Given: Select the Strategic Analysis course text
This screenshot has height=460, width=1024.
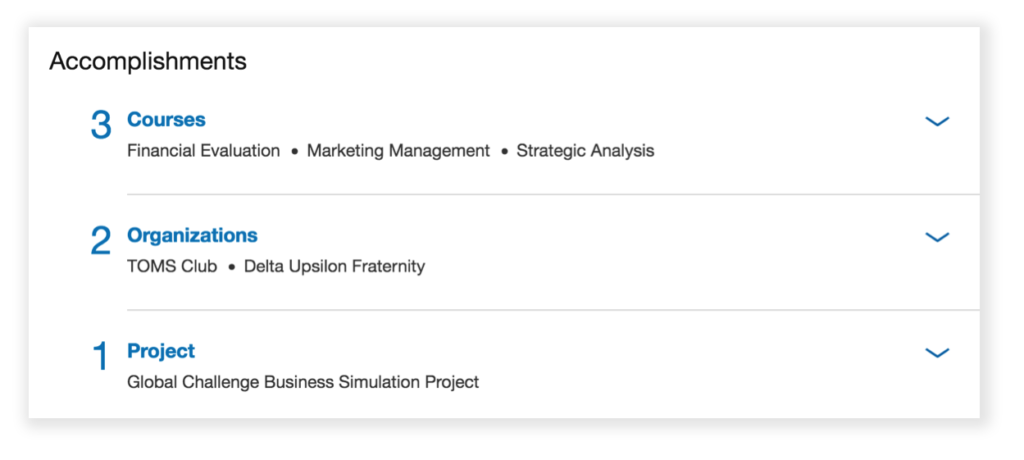Looking at the screenshot, I should pyautogui.click(x=585, y=151).
